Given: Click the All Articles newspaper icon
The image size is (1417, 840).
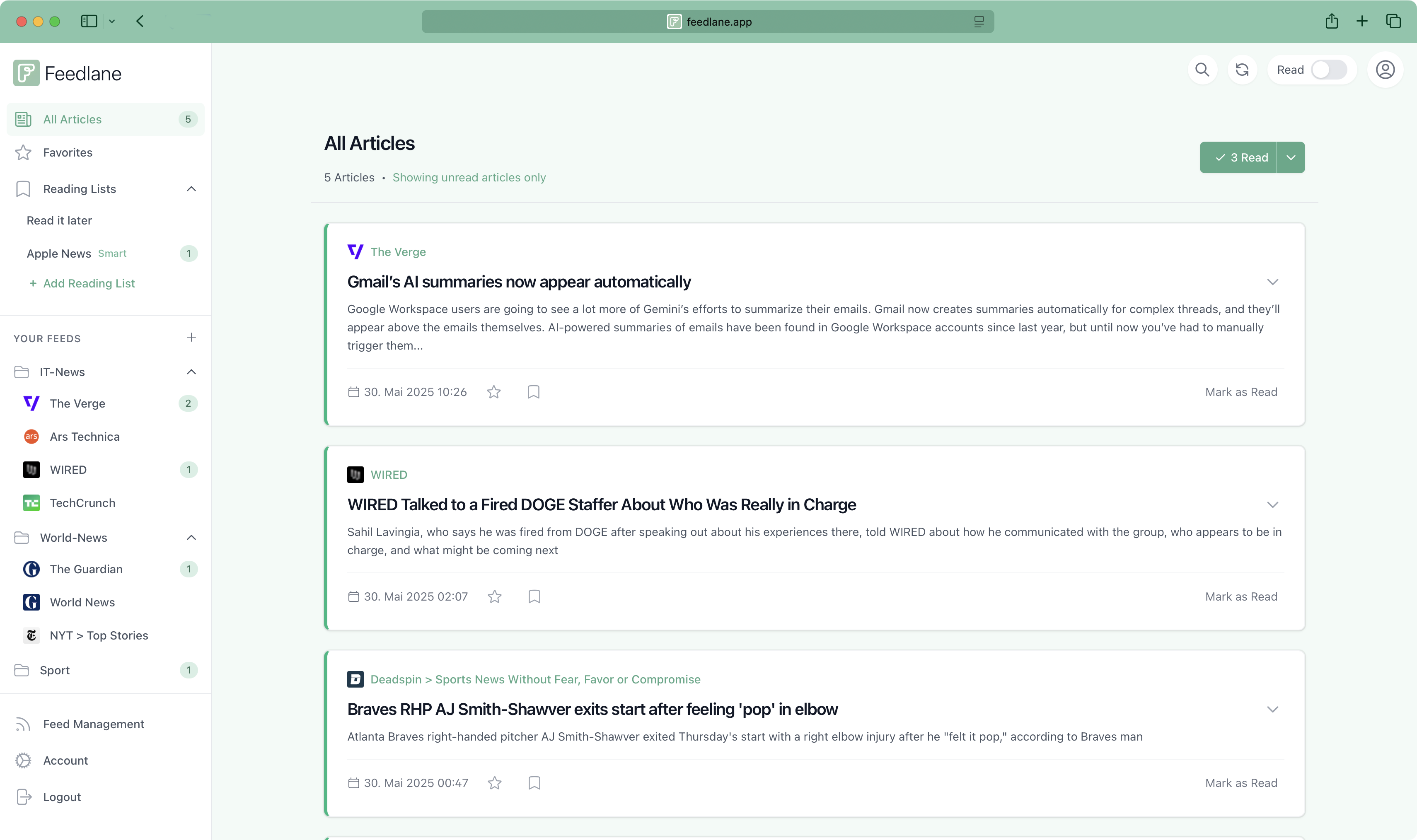Looking at the screenshot, I should 23,119.
